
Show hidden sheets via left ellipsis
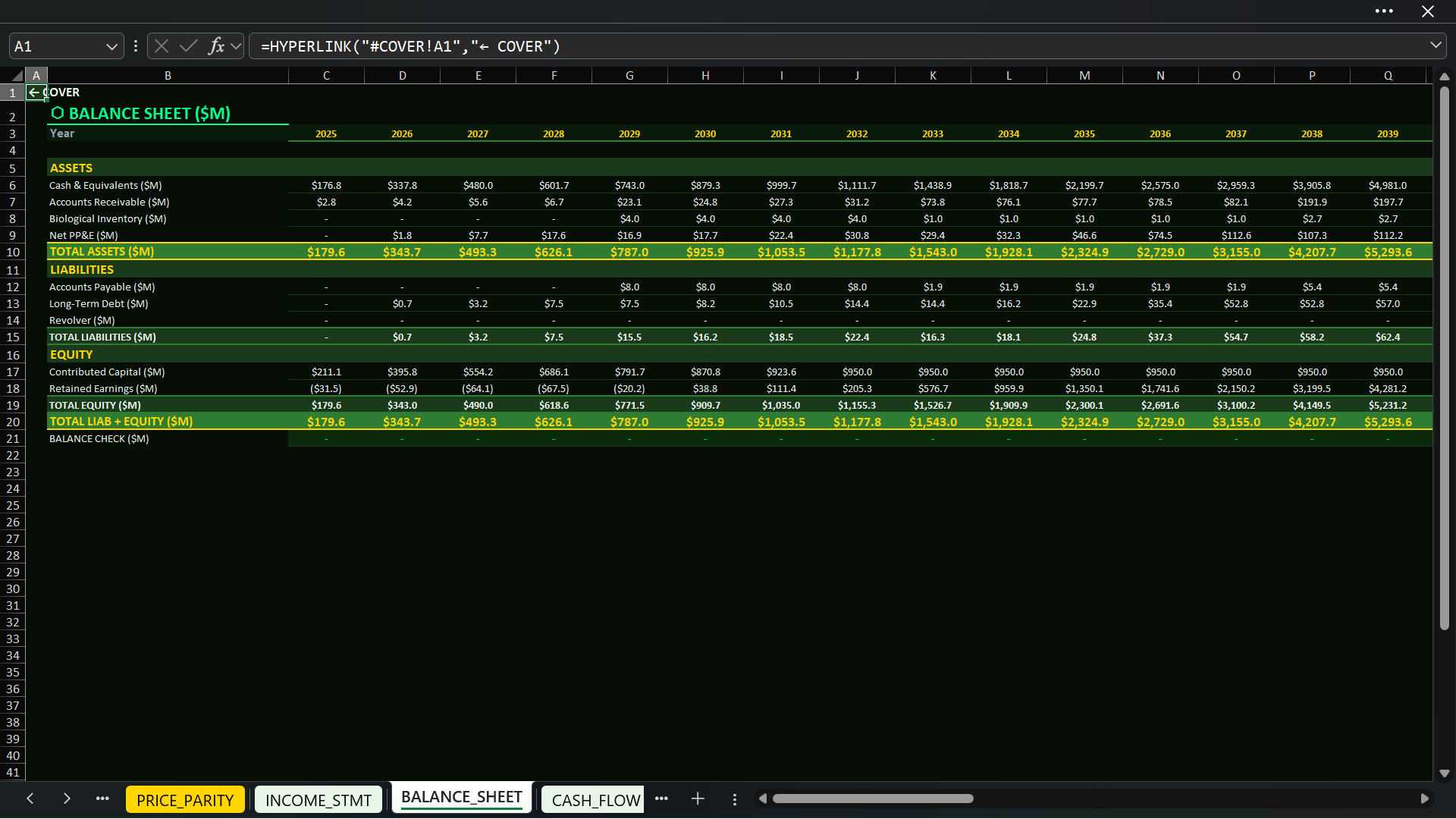click(102, 799)
